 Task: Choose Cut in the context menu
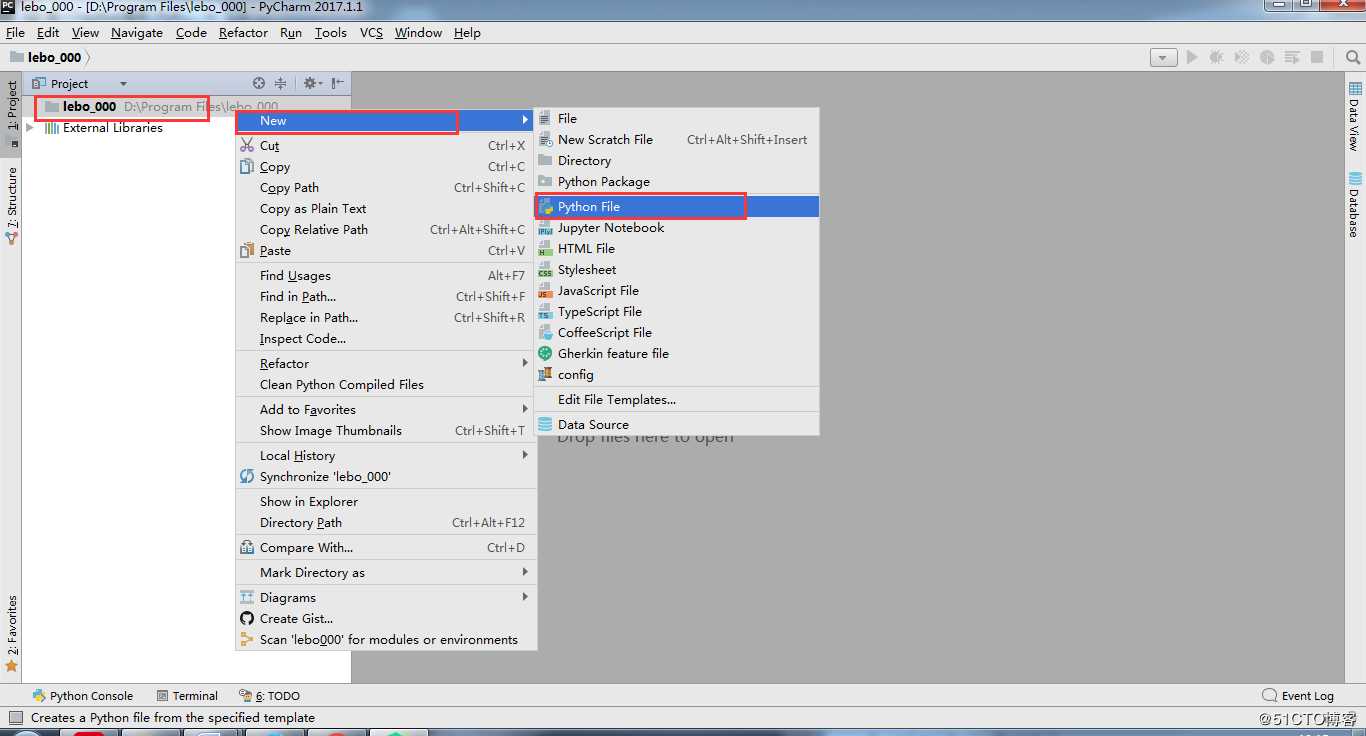(385, 145)
